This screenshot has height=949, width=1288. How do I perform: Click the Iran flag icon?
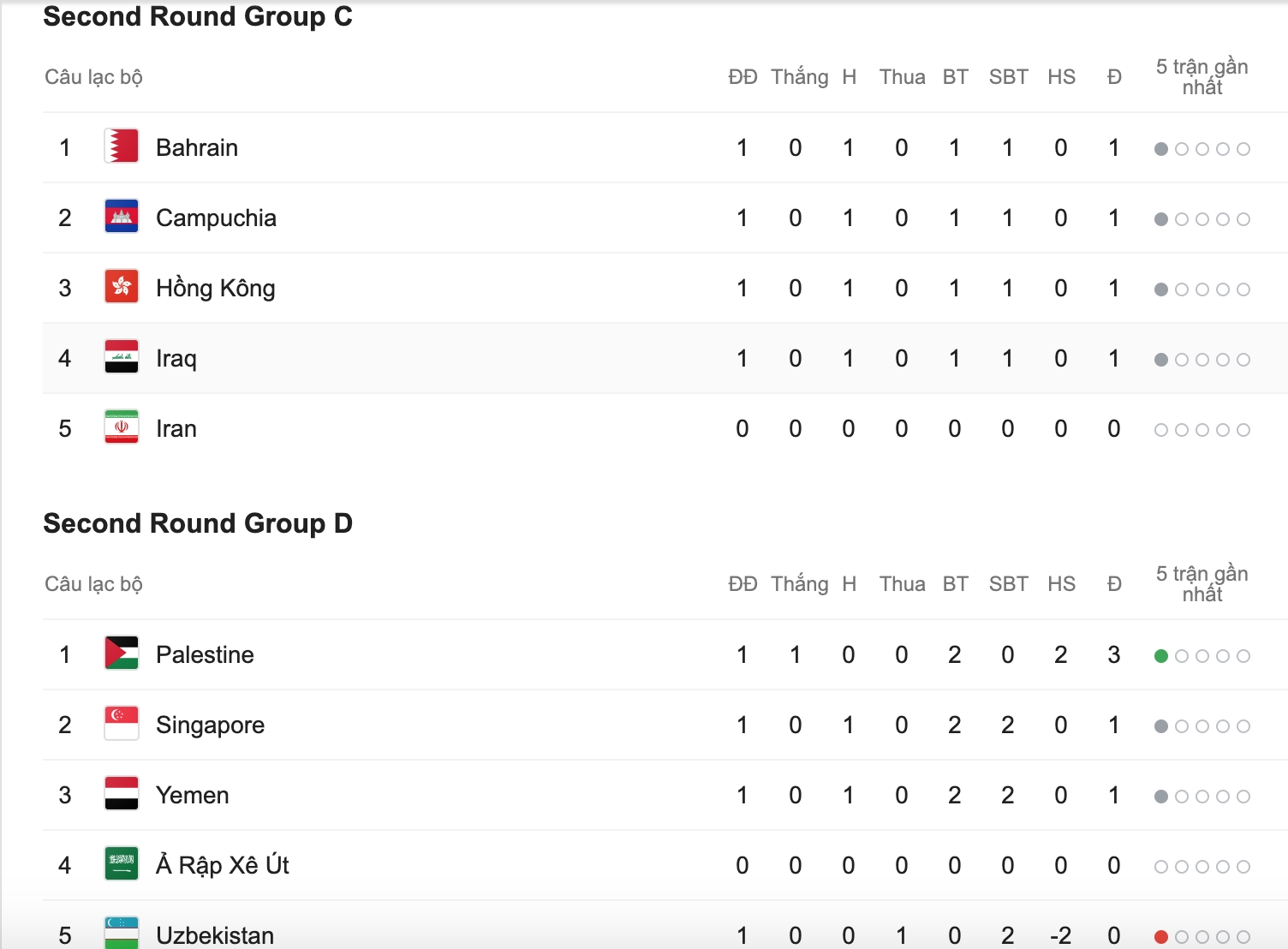(122, 427)
